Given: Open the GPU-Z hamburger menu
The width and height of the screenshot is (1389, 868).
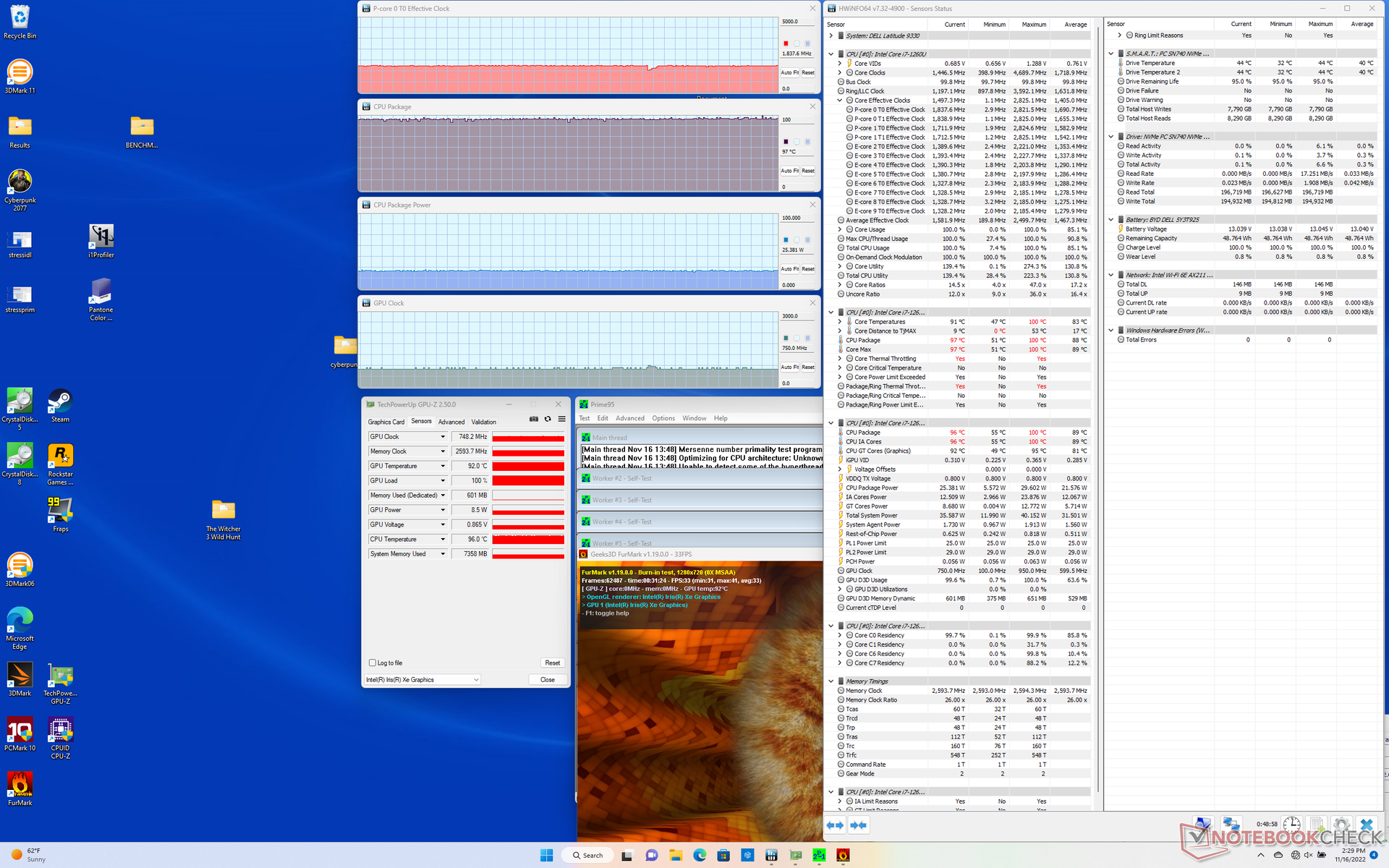Looking at the screenshot, I should [x=561, y=420].
